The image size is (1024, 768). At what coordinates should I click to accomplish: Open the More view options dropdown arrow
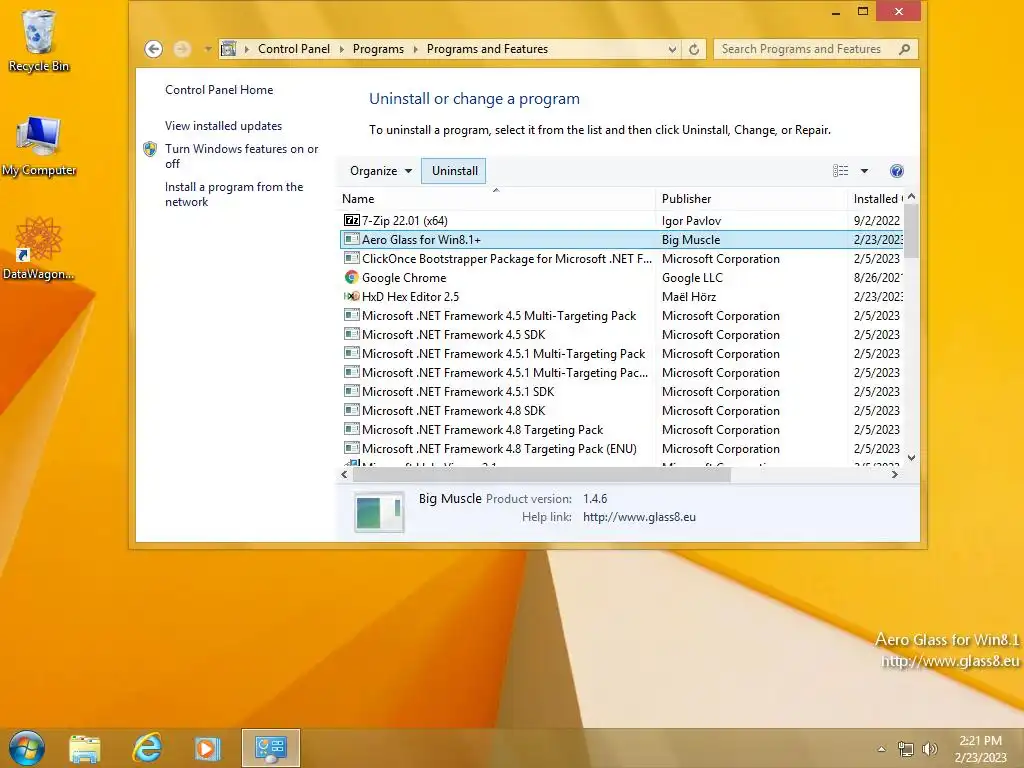tap(864, 171)
